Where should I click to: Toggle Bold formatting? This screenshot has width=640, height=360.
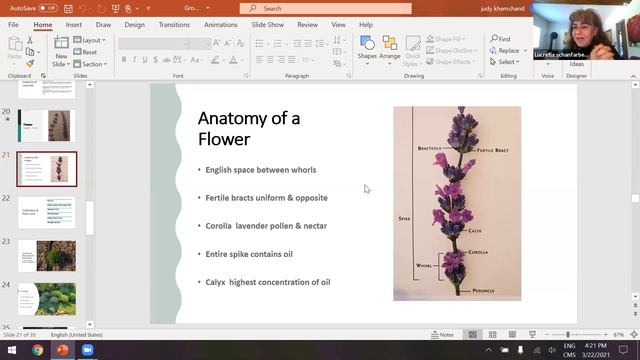pyautogui.click(x=124, y=60)
